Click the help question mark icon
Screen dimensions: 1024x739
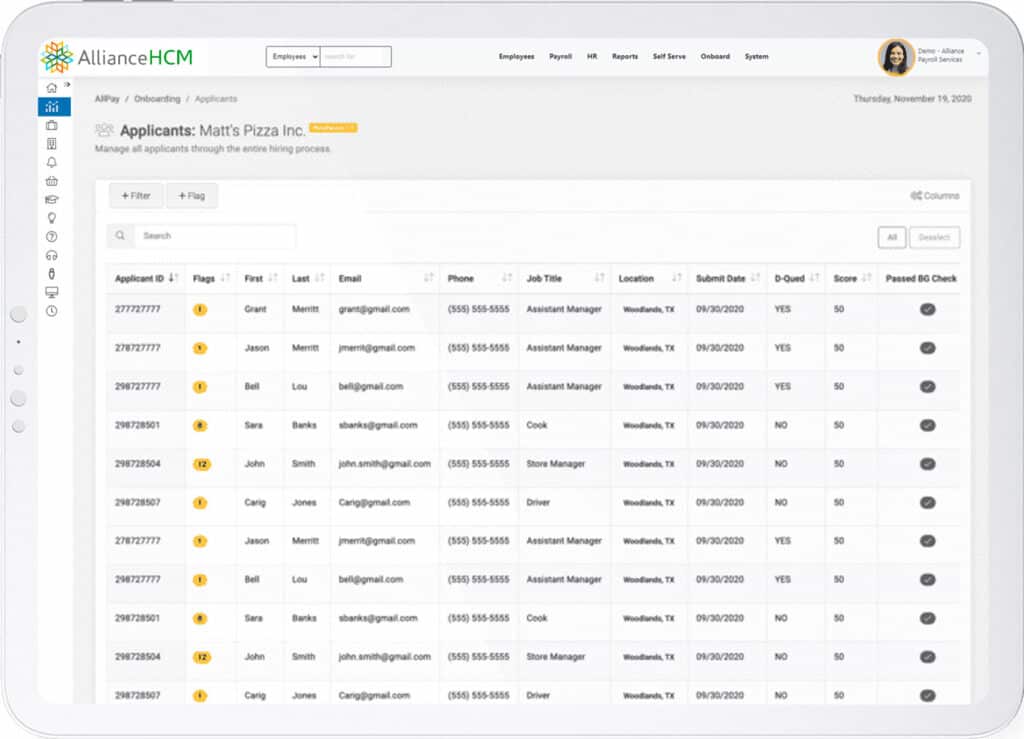pos(54,235)
